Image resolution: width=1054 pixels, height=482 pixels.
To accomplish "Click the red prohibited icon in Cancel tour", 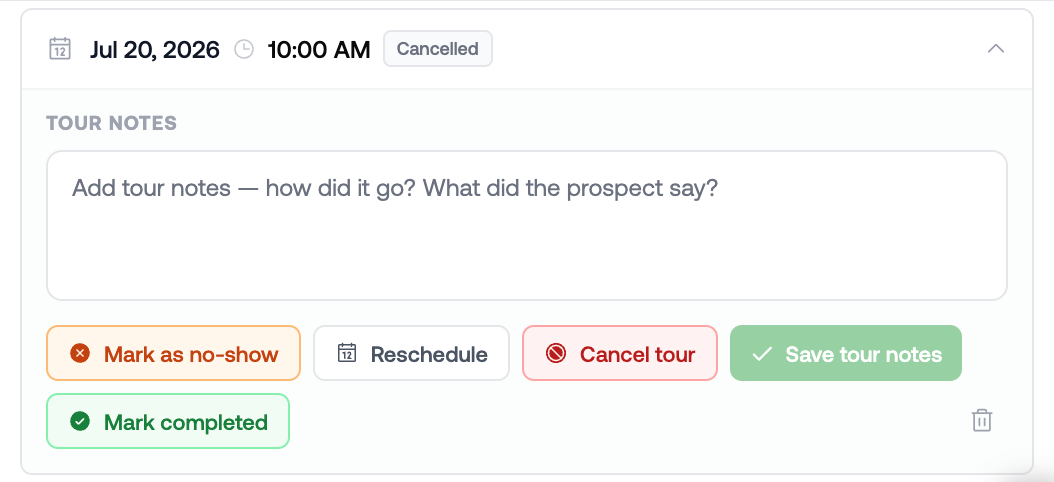I will pyautogui.click(x=556, y=353).
